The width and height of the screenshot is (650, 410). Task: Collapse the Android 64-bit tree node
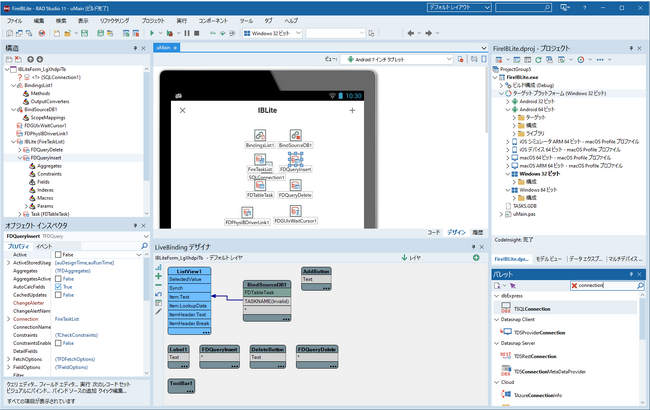pyautogui.click(x=509, y=108)
